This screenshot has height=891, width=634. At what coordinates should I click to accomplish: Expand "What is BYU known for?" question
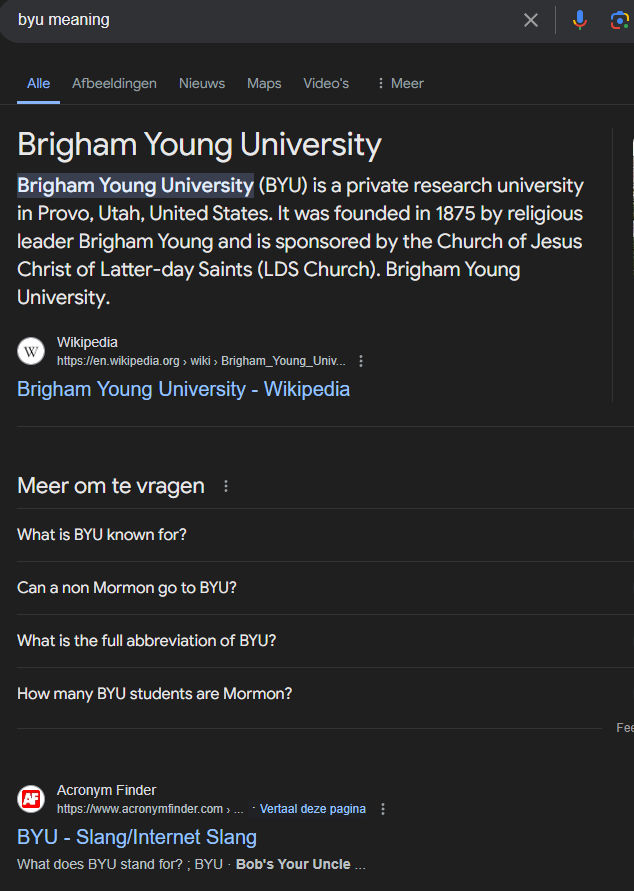[x=326, y=535]
